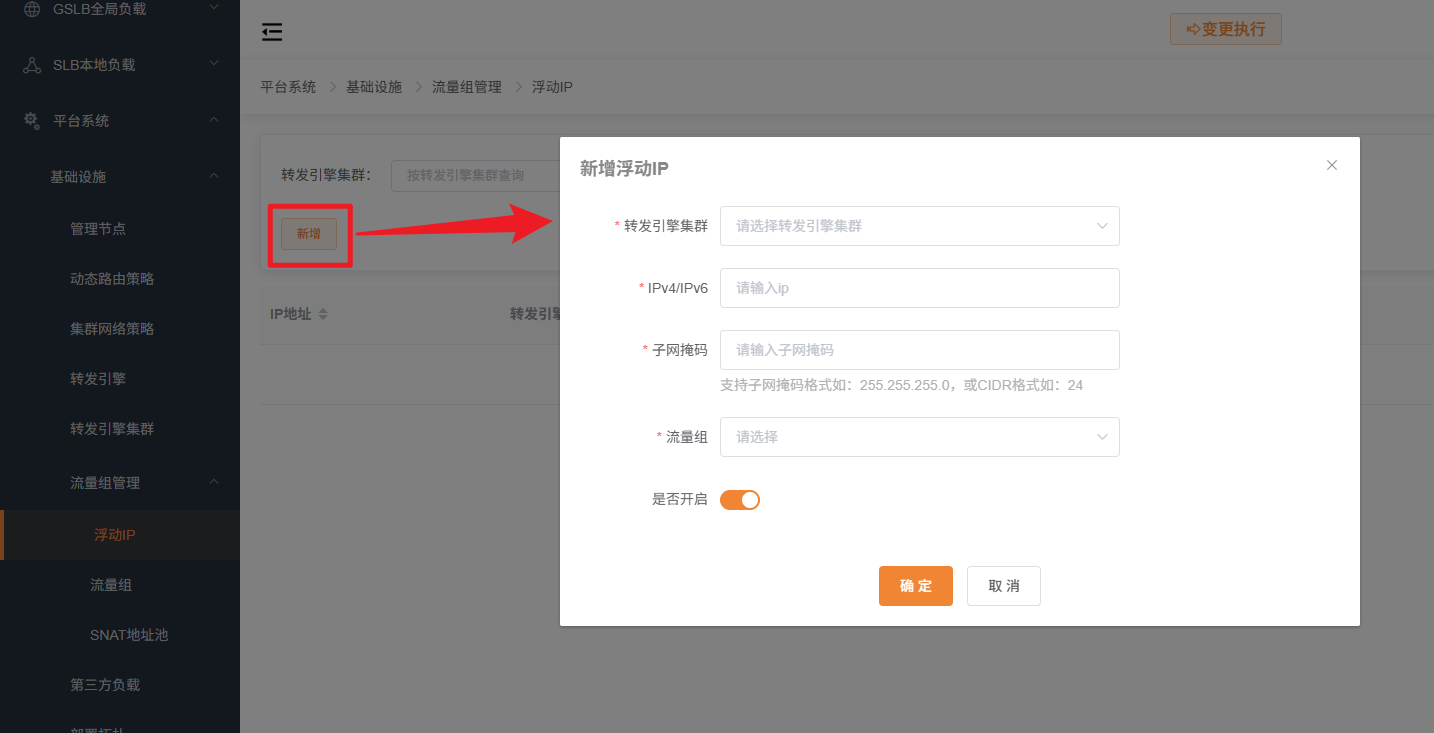Focus the IPv4/IPv6 input field
1434x733 pixels.
919,288
